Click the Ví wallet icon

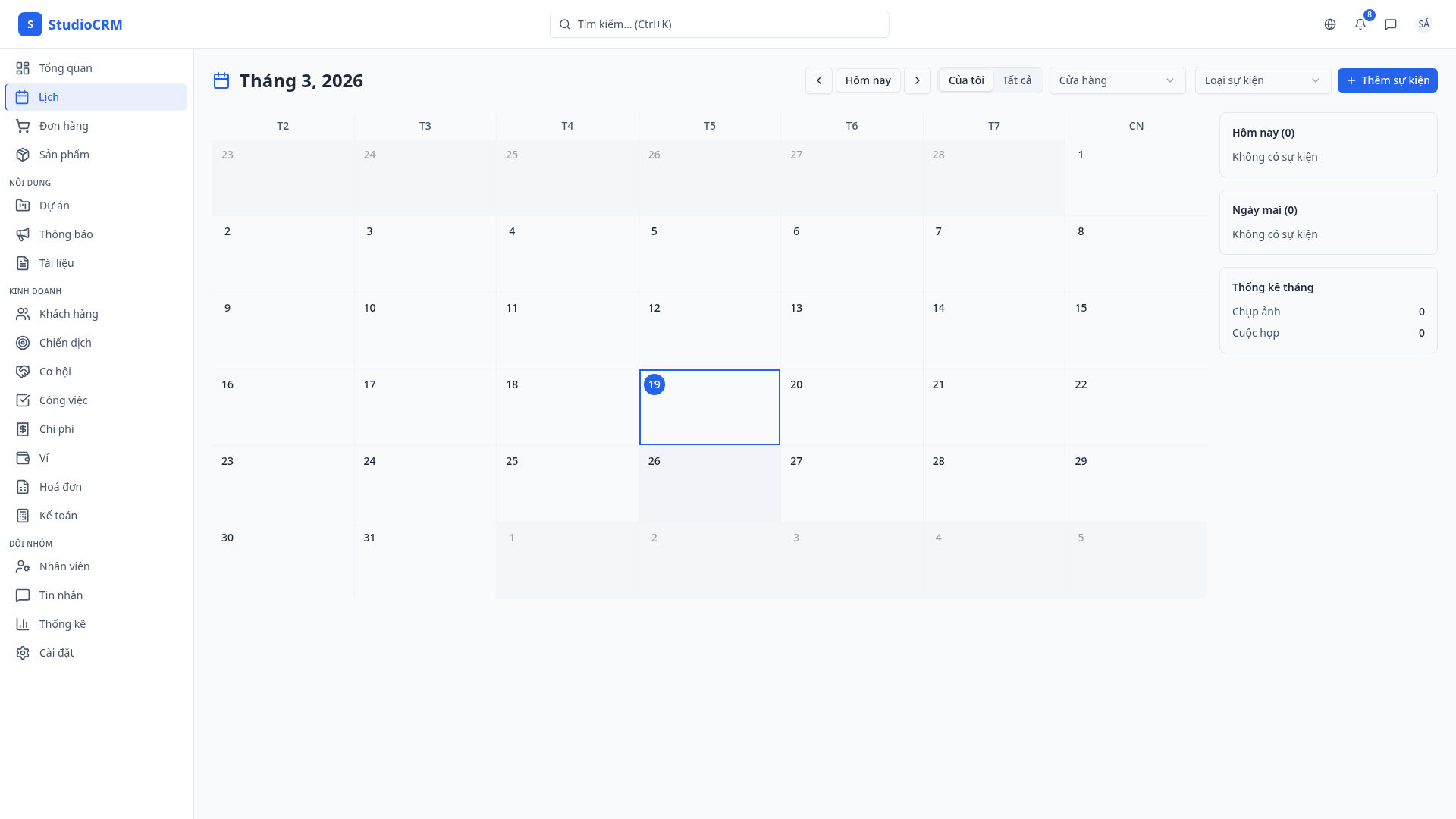point(23,458)
